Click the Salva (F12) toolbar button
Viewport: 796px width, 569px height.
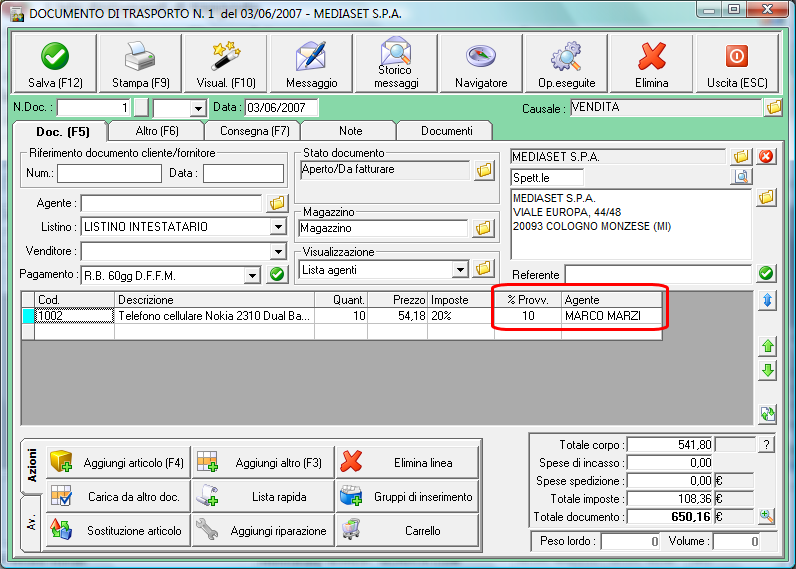(55, 64)
